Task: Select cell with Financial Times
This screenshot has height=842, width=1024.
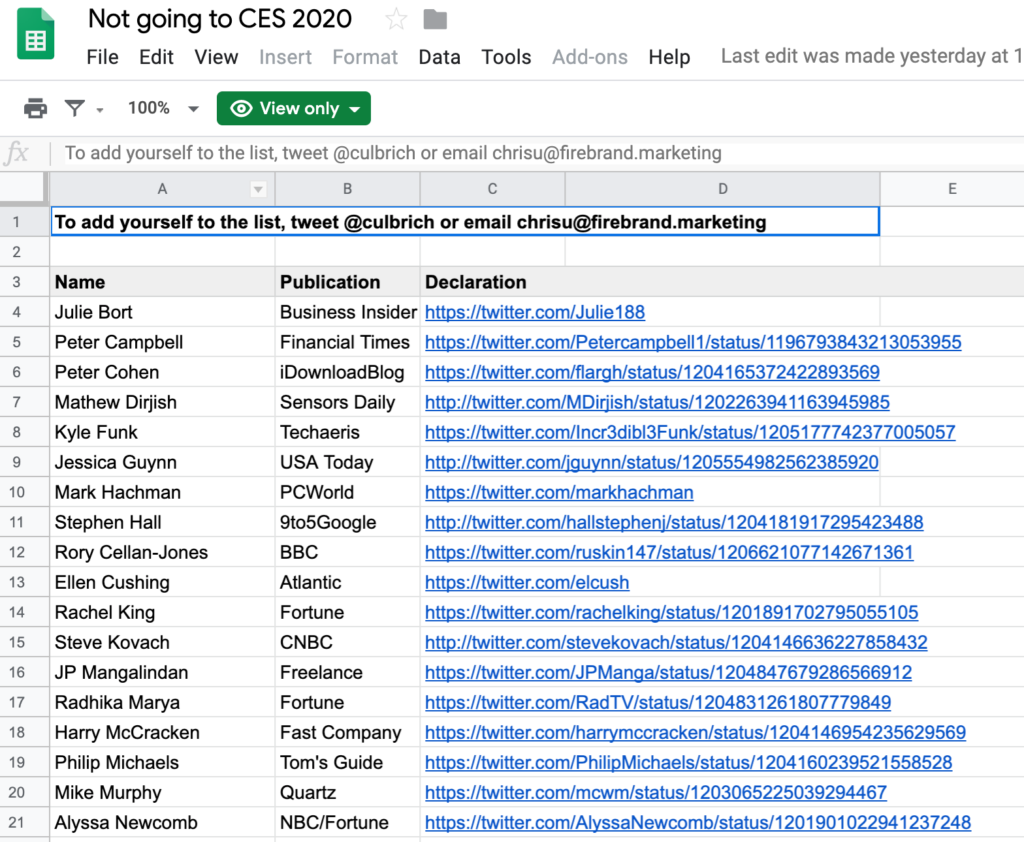Action: tap(347, 342)
